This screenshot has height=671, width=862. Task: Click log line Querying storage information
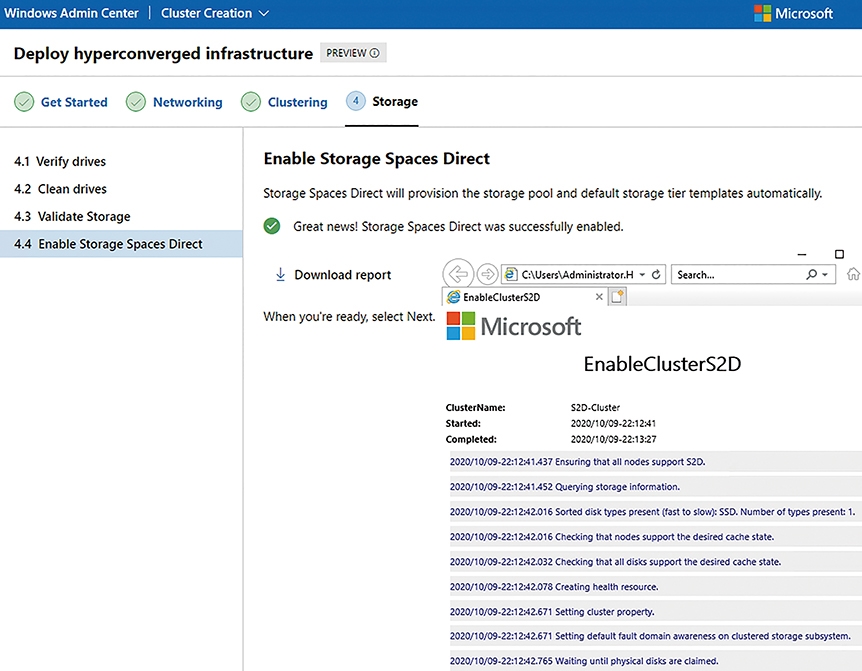[655, 487]
